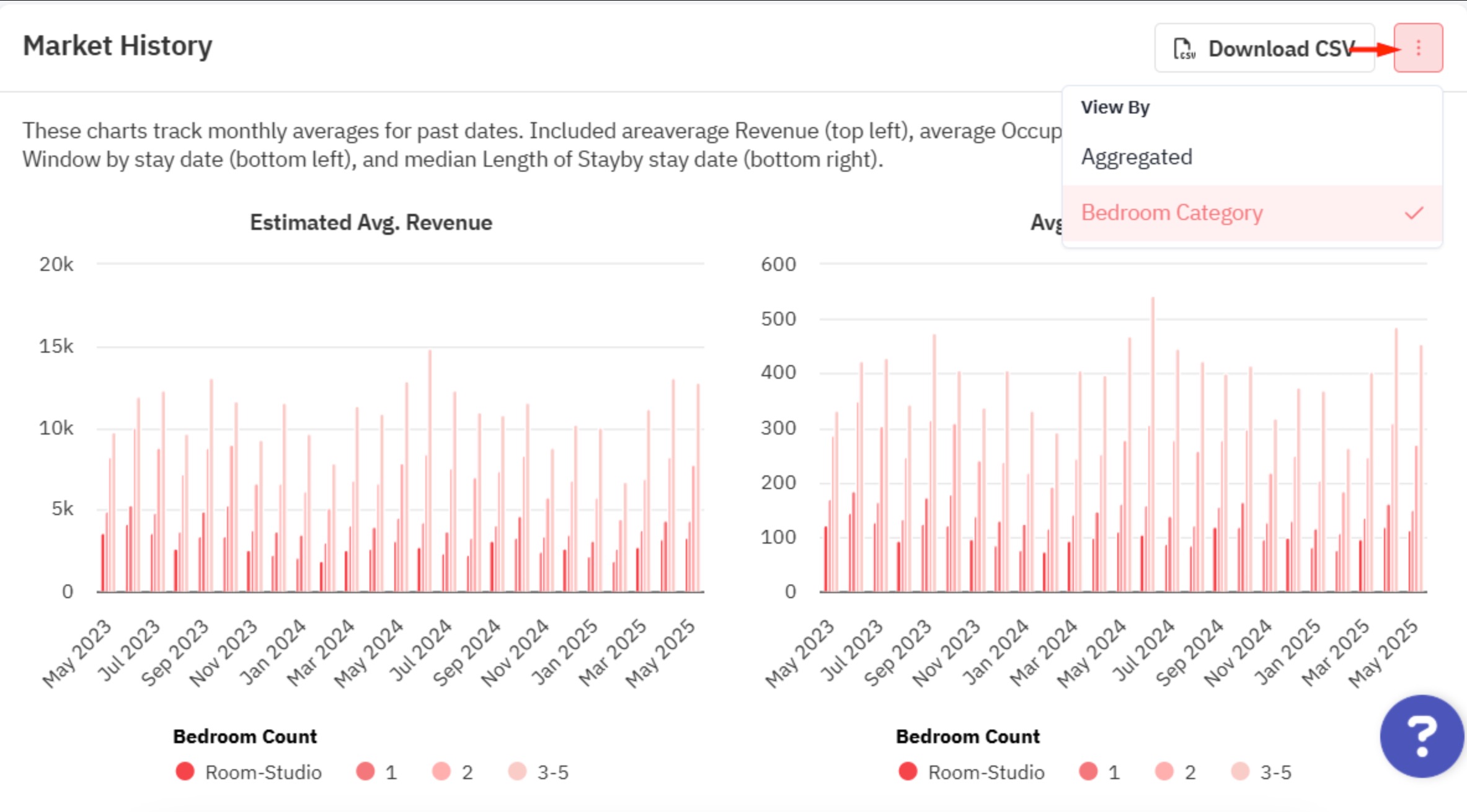1467x812 pixels.
Task: Click the Estimated Avg. Revenue chart title
Action: click(371, 223)
